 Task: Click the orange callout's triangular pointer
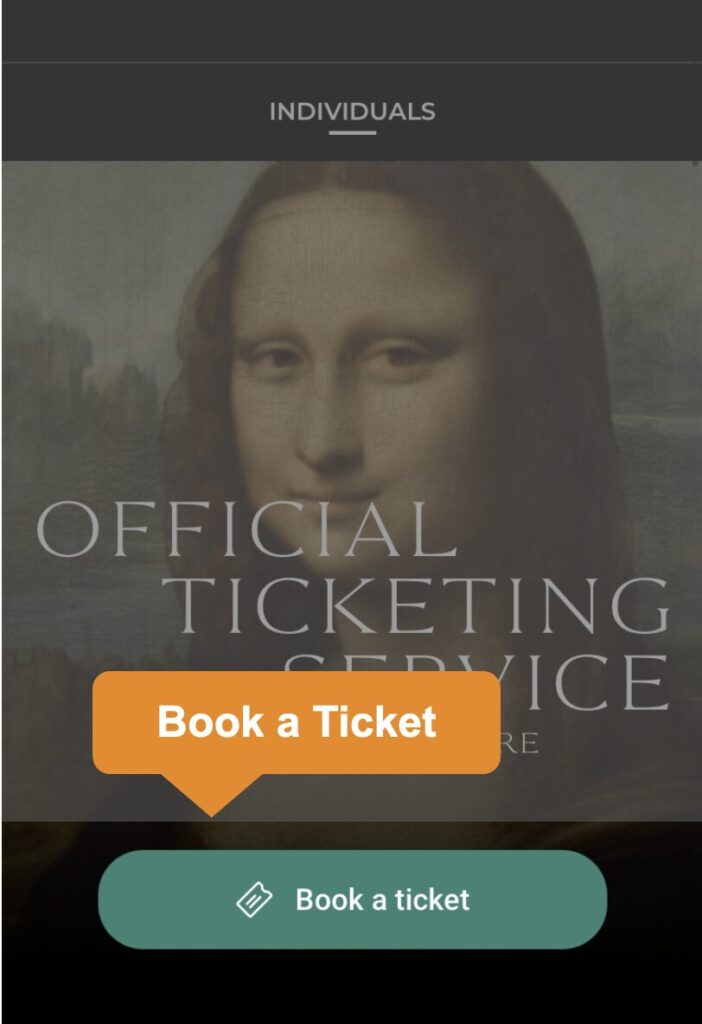tap(212, 795)
